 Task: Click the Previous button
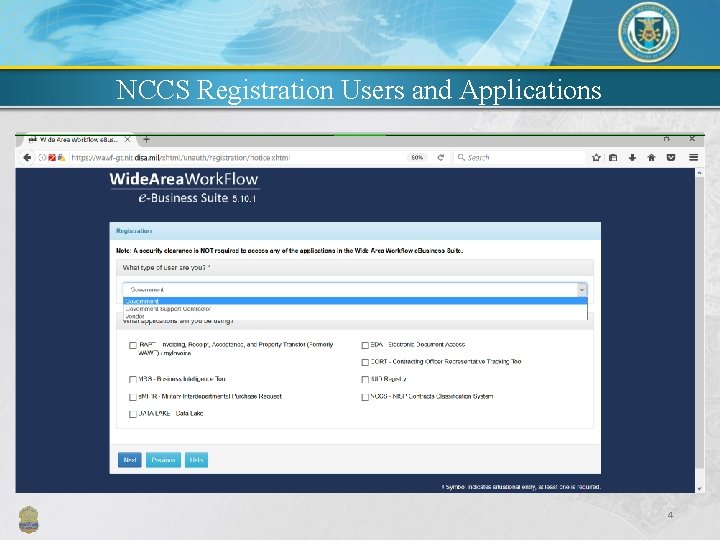pyautogui.click(x=163, y=460)
